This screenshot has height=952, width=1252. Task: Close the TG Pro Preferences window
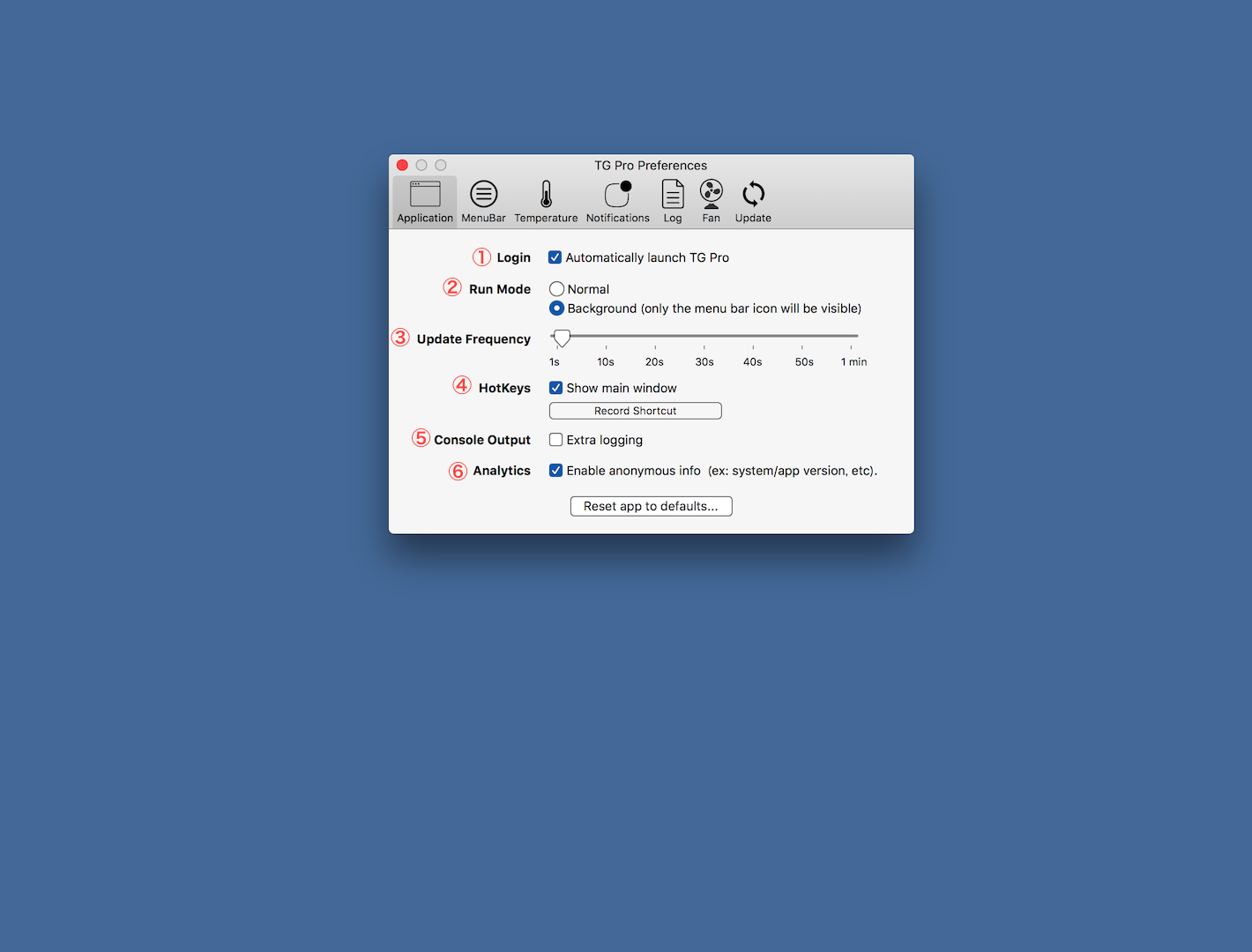coord(402,165)
